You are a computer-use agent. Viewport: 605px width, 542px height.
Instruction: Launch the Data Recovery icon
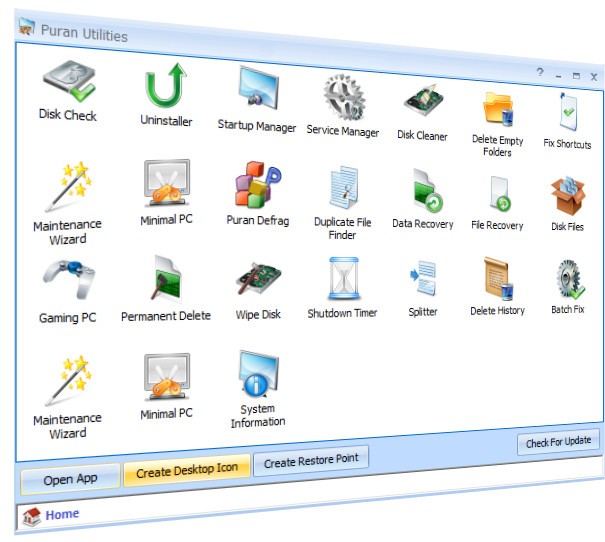tap(427, 191)
